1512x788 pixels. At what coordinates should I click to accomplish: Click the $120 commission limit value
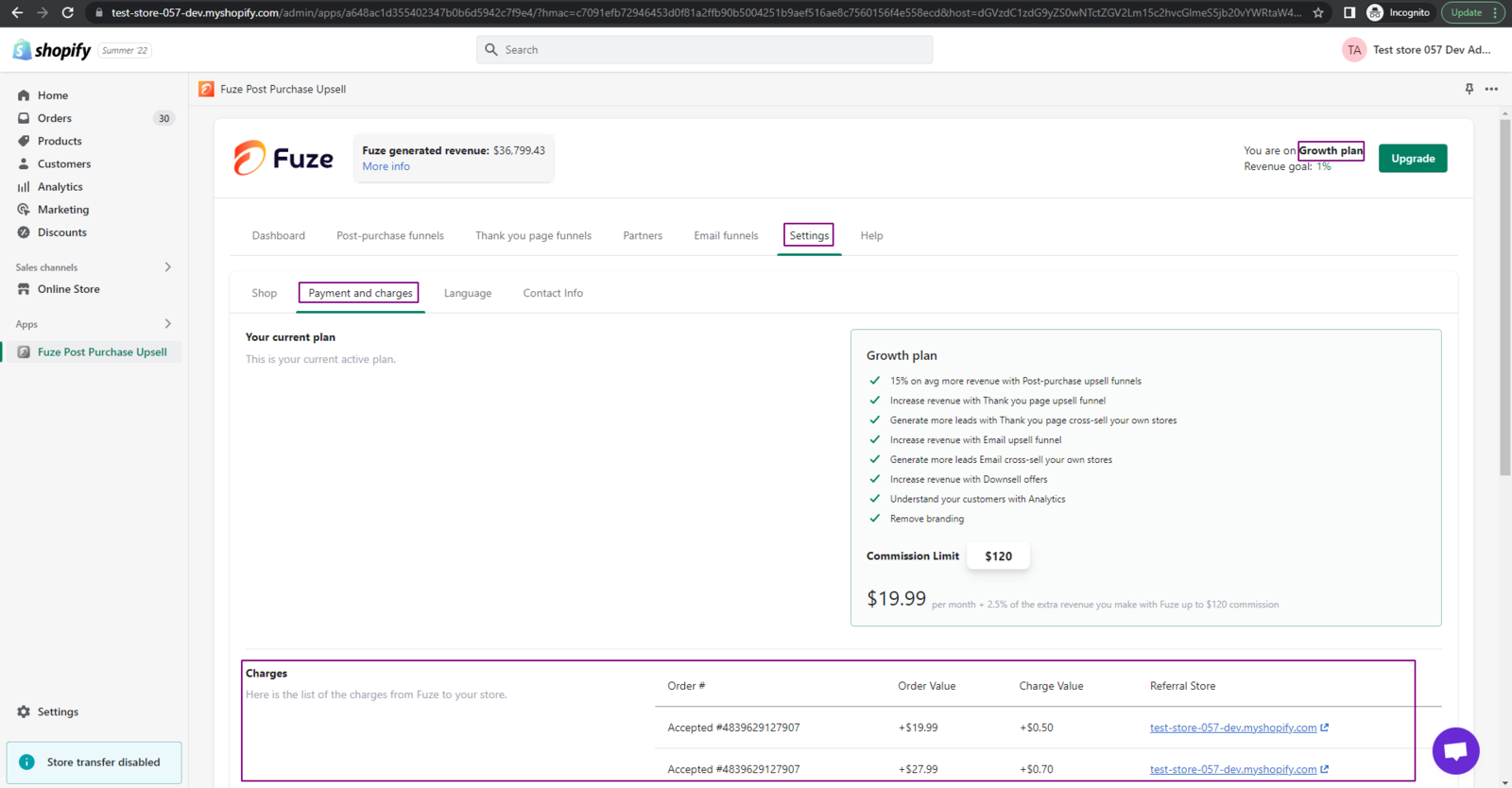(x=998, y=557)
